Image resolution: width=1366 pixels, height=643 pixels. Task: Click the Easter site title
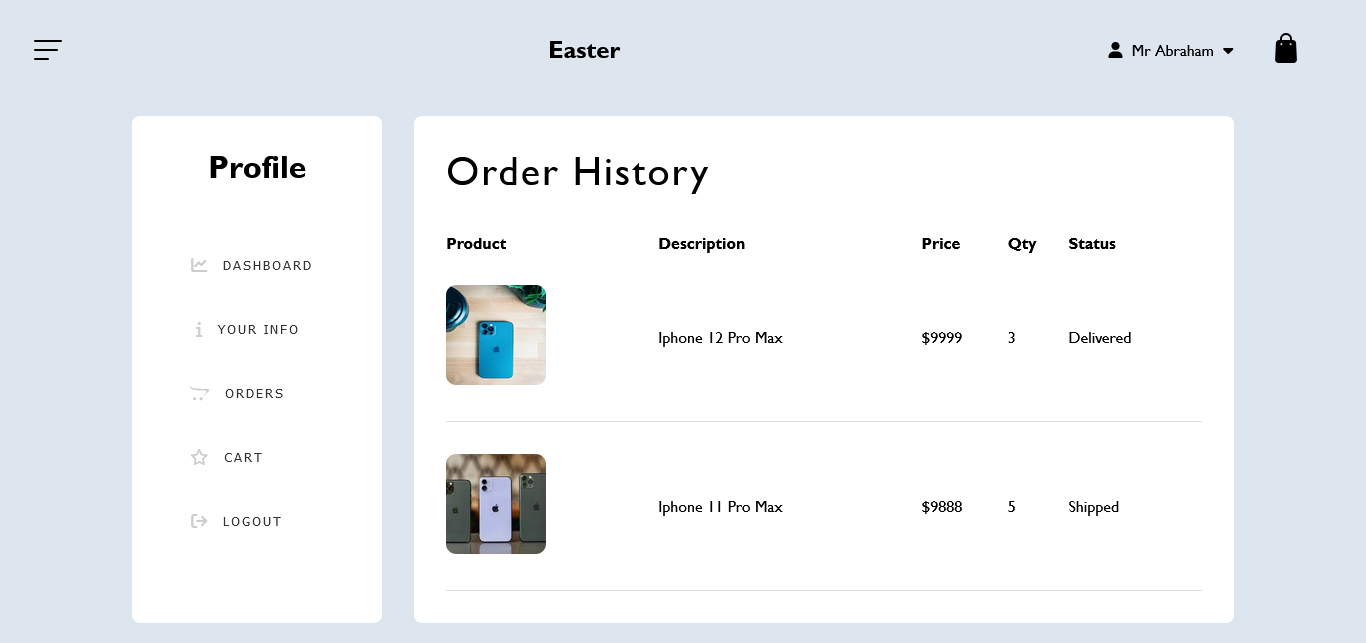tap(584, 49)
